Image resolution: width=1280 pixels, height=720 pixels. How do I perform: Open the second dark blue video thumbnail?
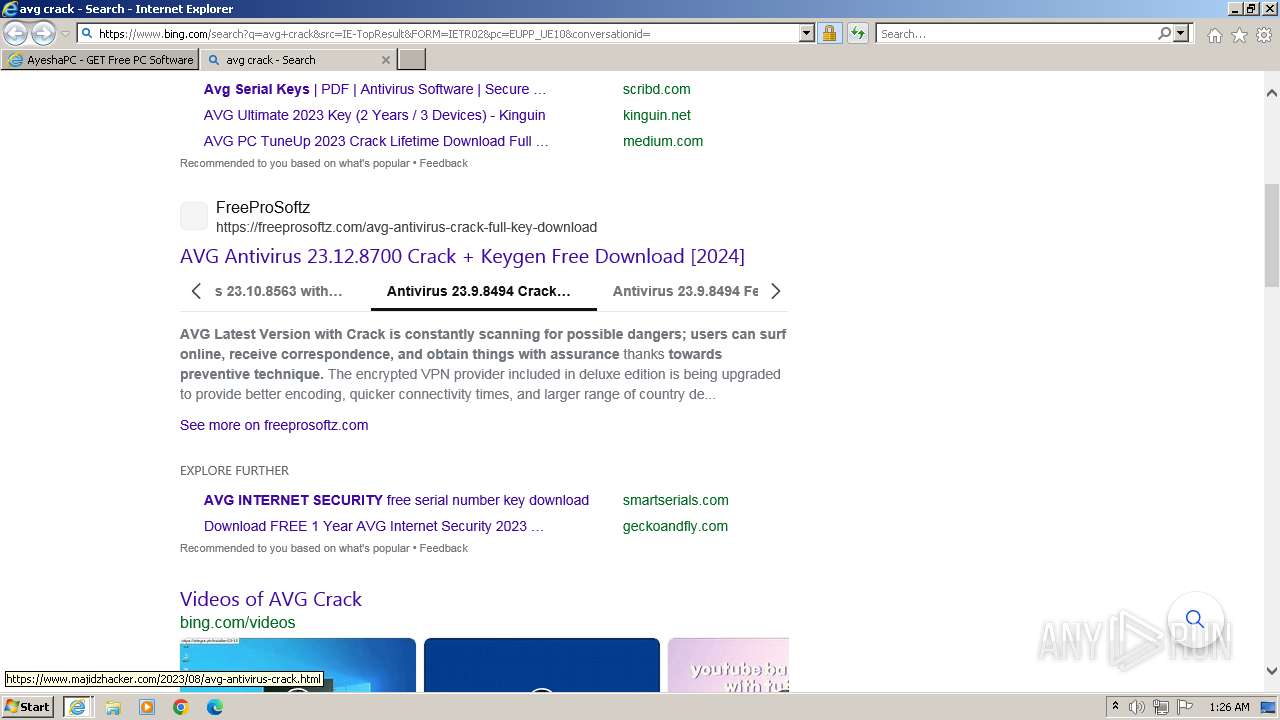pyautogui.click(x=542, y=665)
